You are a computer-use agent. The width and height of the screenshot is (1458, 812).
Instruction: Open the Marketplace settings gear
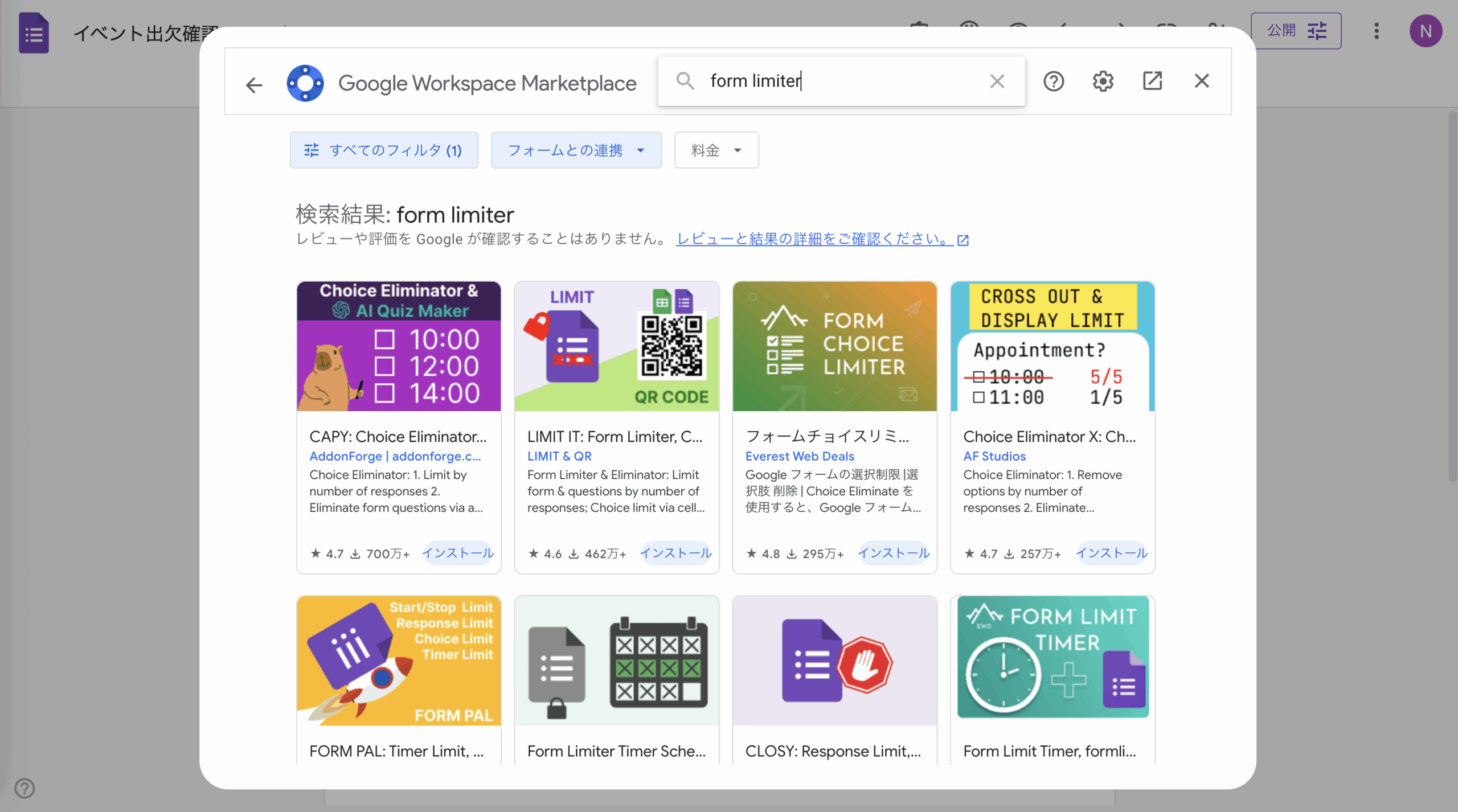(1103, 81)
